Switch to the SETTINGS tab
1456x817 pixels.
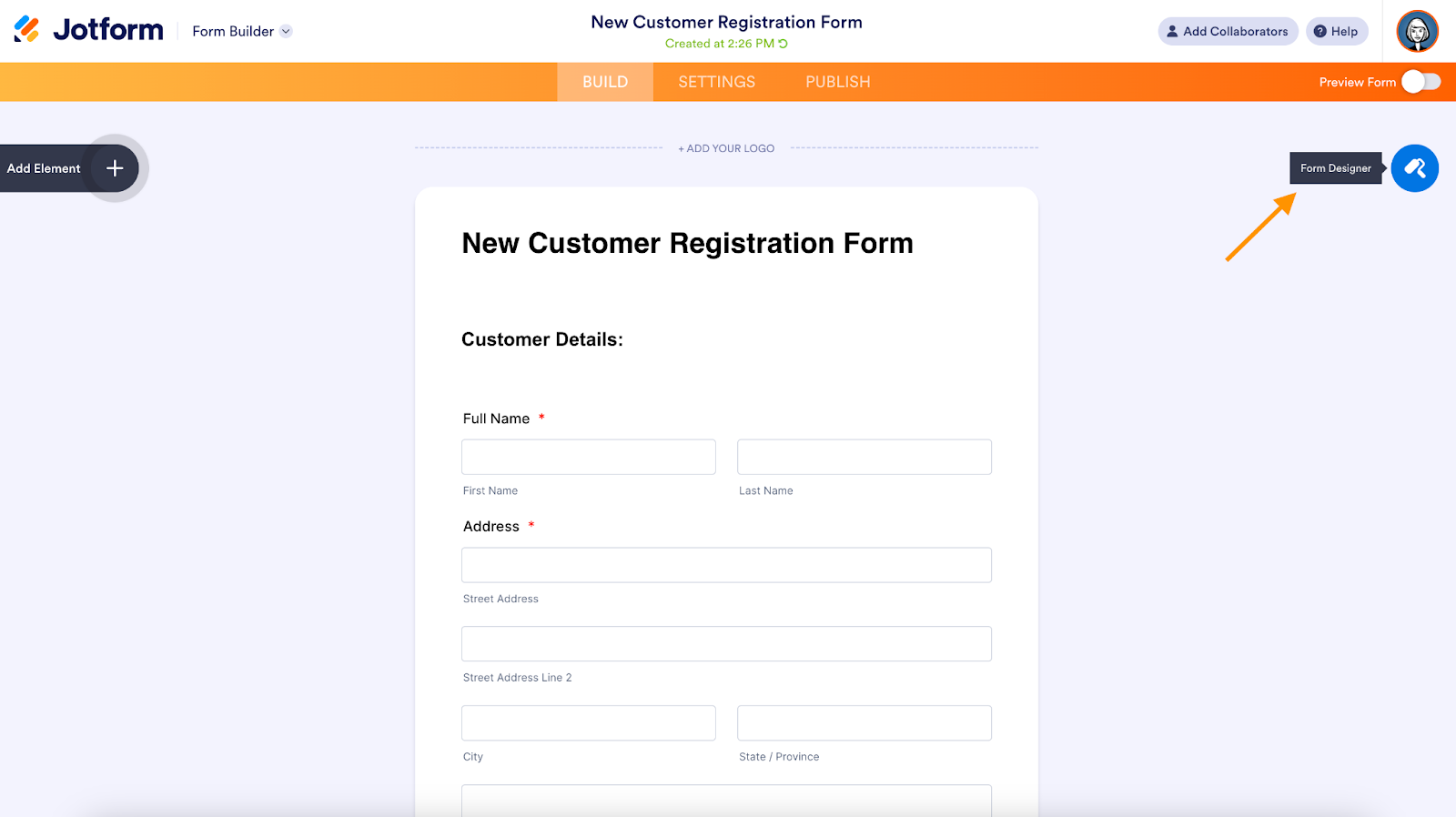pos(716,82)
